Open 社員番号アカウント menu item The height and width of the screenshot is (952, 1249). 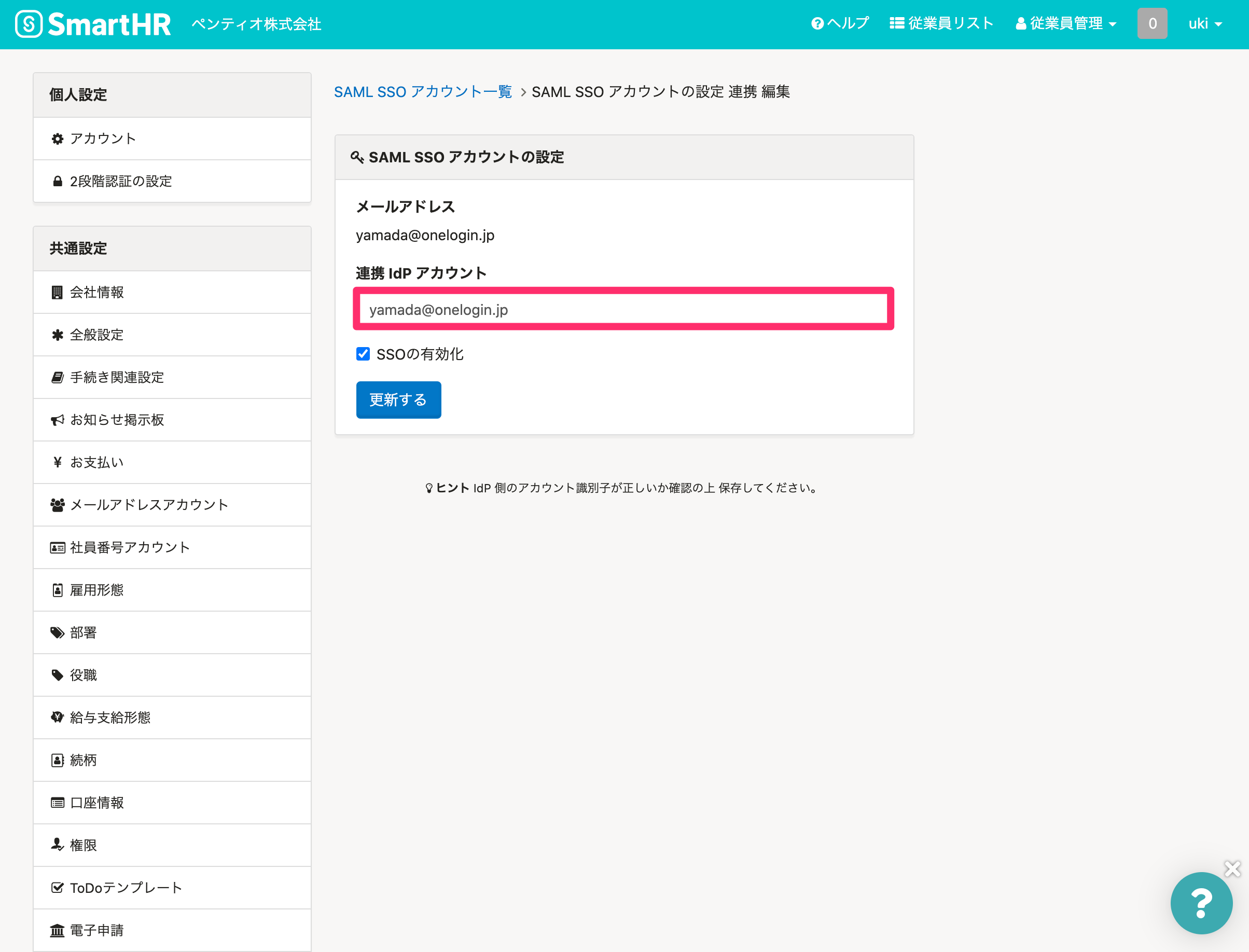[x=172, y=547]
